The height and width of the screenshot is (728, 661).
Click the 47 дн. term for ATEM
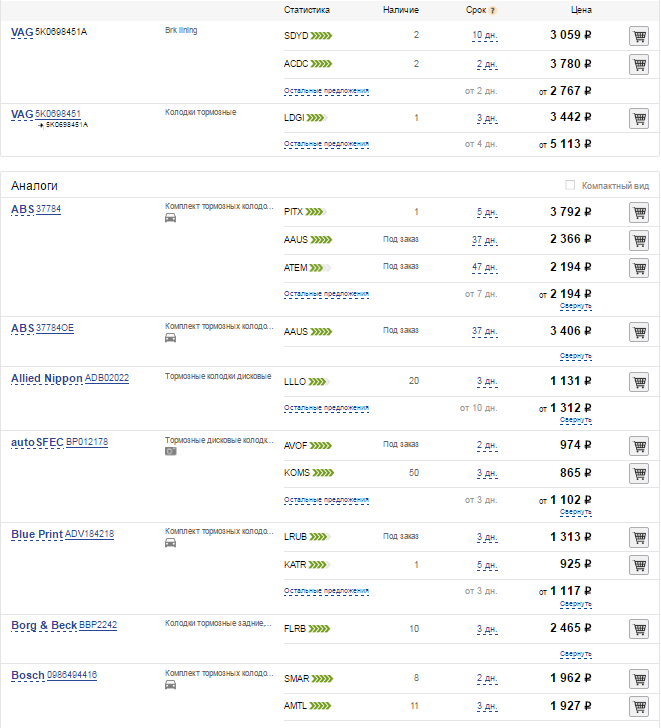[485, 267]
